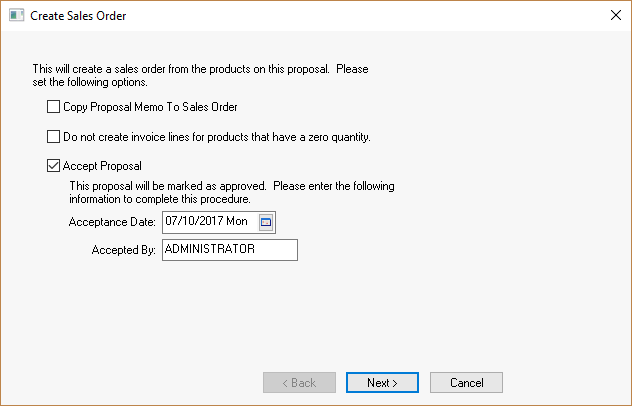Tick the zero quantity invoice lines checkbox
Image resolution: width=632 pixels, height=406 pixels.
[x=54, y=137]
